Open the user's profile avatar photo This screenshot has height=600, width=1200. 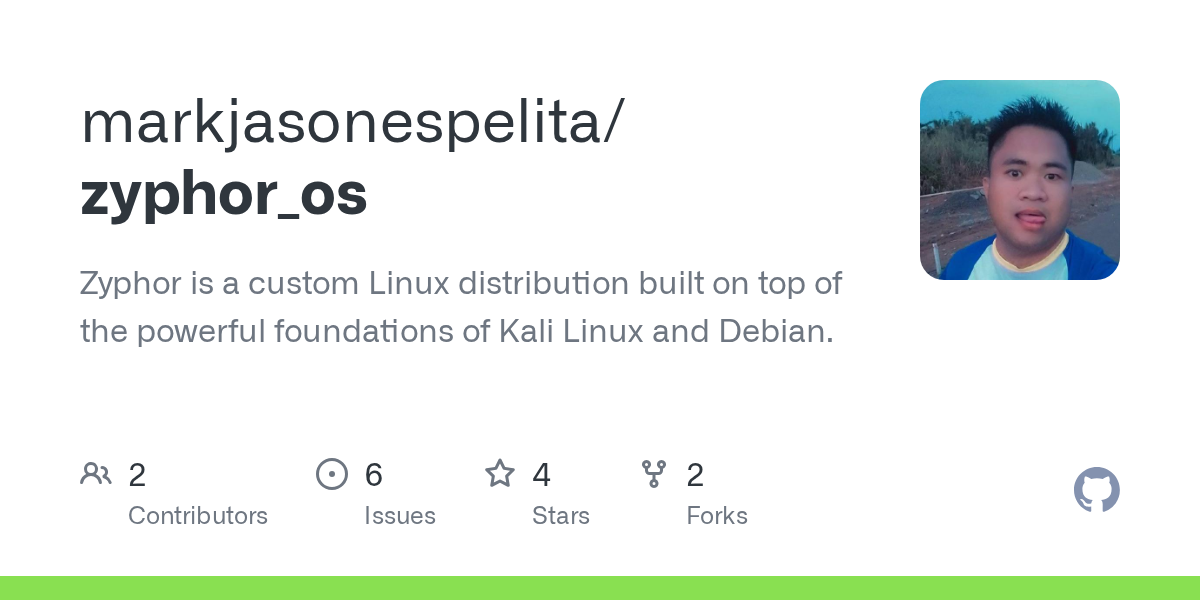1019,180
